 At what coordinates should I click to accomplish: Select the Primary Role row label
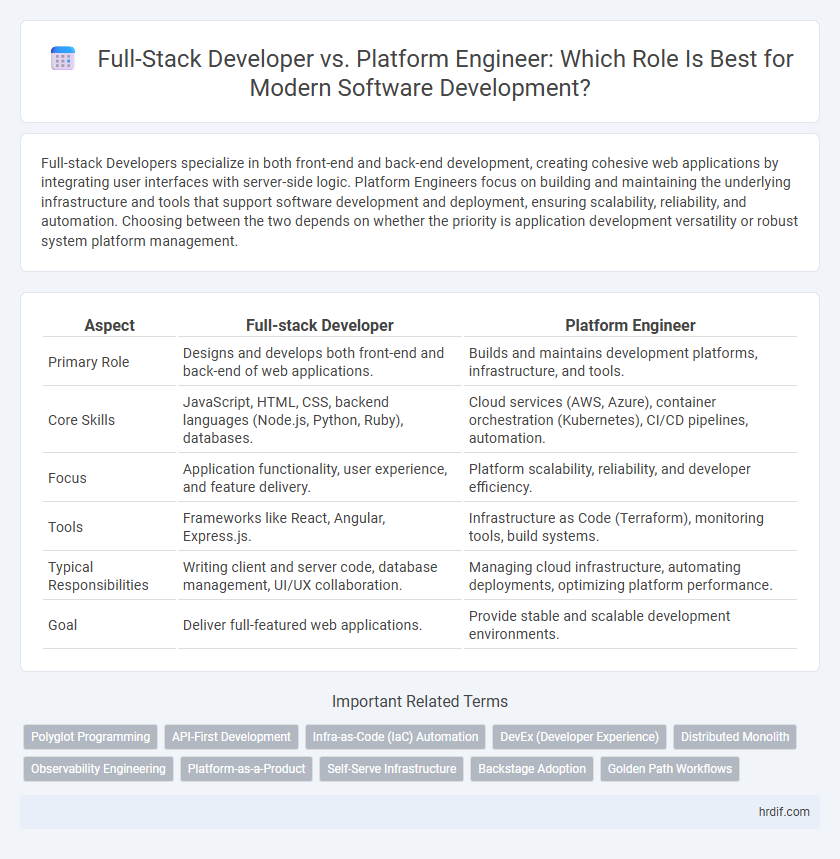pyautogui.click(x=89, y=362)
